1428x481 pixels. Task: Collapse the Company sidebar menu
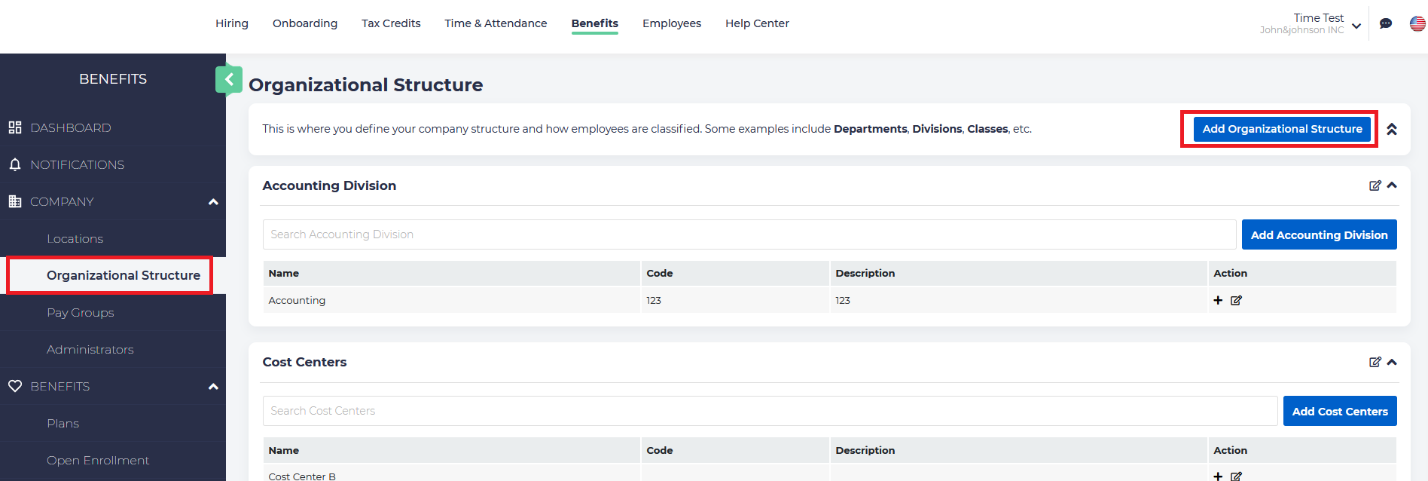212,202
